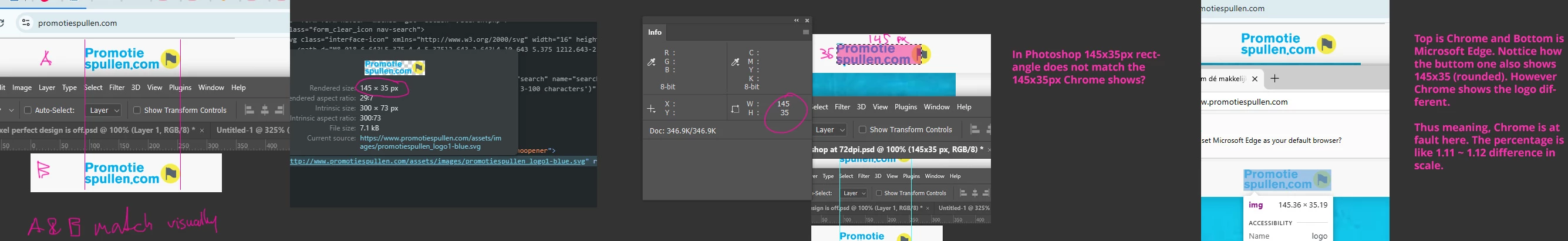Open Window menu in Photoshop below Chrome address bar

(x=211, y=88)
